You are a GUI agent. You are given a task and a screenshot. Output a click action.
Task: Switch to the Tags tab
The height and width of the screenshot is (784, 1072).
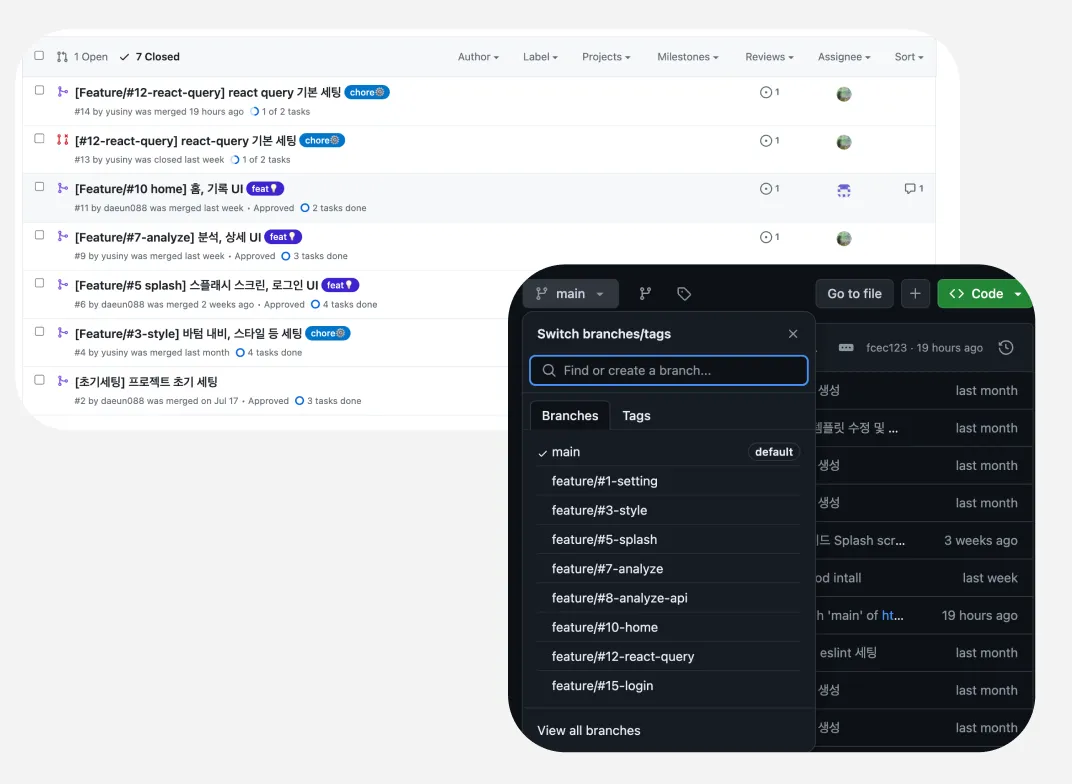pos(636,416)
